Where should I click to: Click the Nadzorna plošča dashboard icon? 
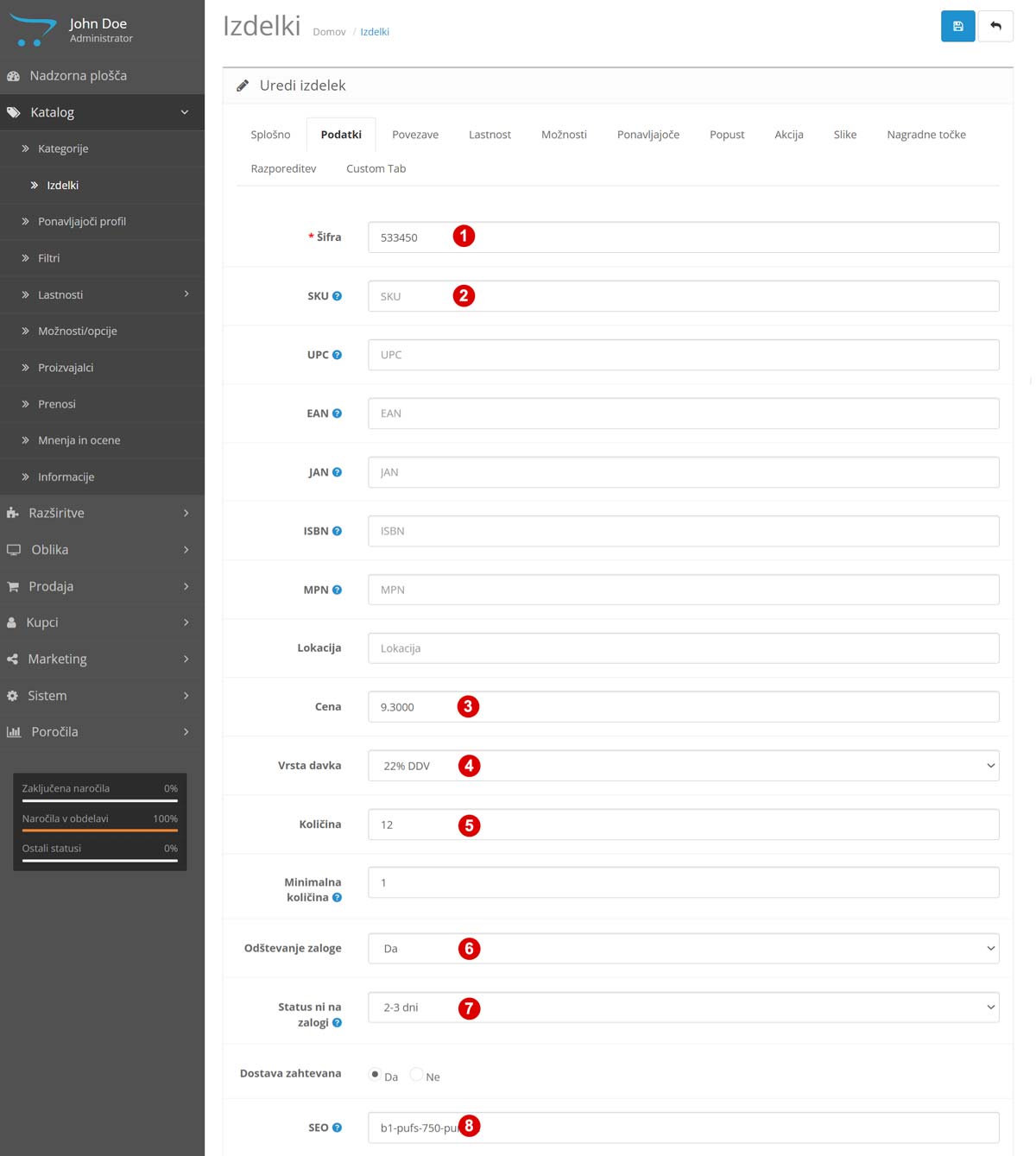(x=13, y=76)
